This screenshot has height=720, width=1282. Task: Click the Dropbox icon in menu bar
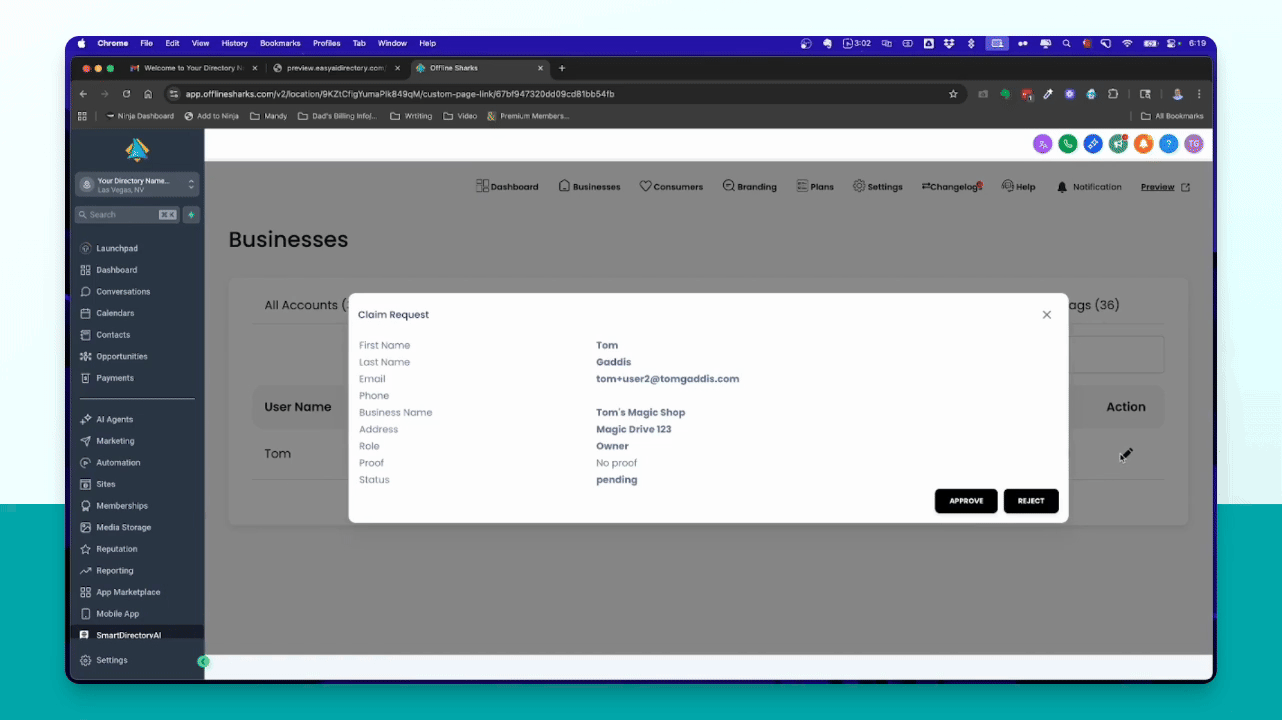click(x=950, y=43)
